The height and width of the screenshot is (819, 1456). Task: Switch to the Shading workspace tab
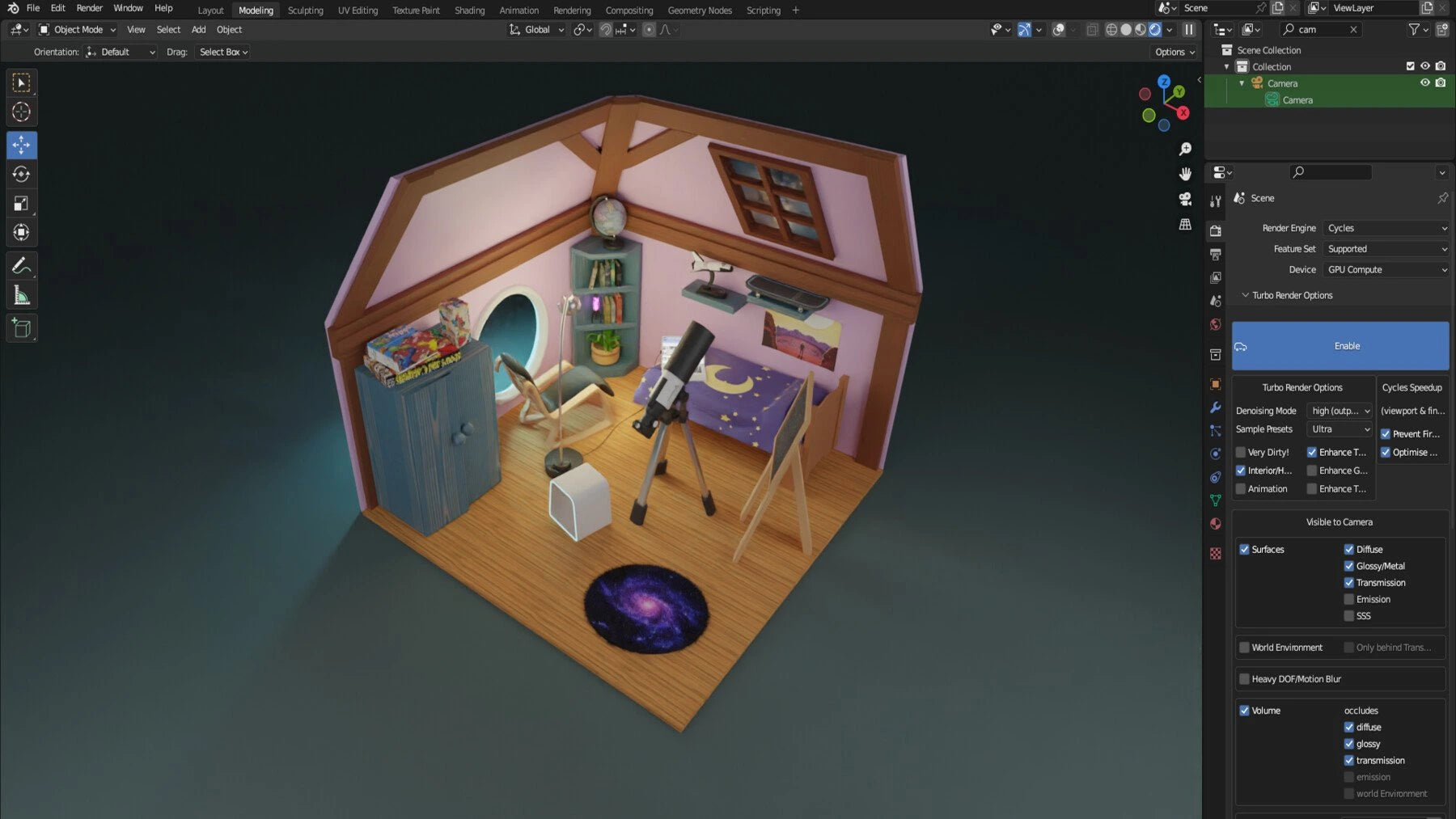[469, 11]
